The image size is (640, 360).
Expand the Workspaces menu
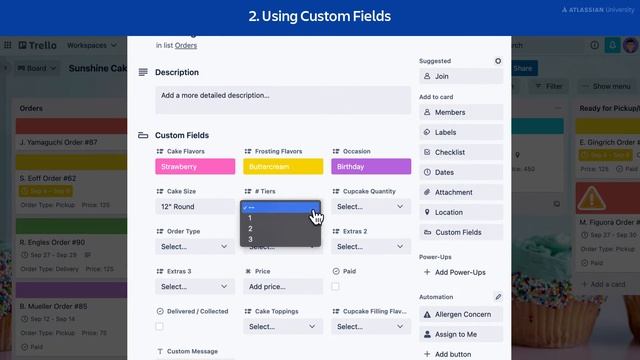(92, 45)
